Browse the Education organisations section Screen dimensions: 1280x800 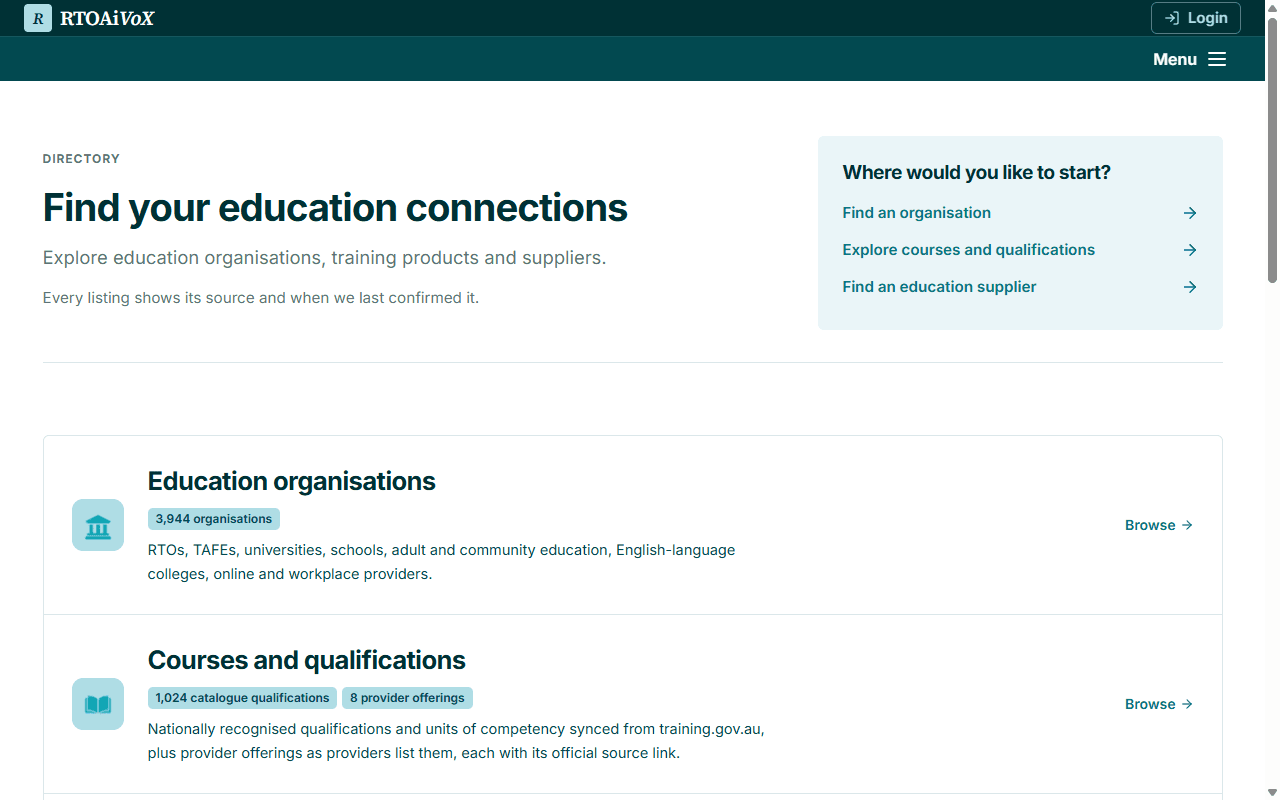coord(1159,525)
